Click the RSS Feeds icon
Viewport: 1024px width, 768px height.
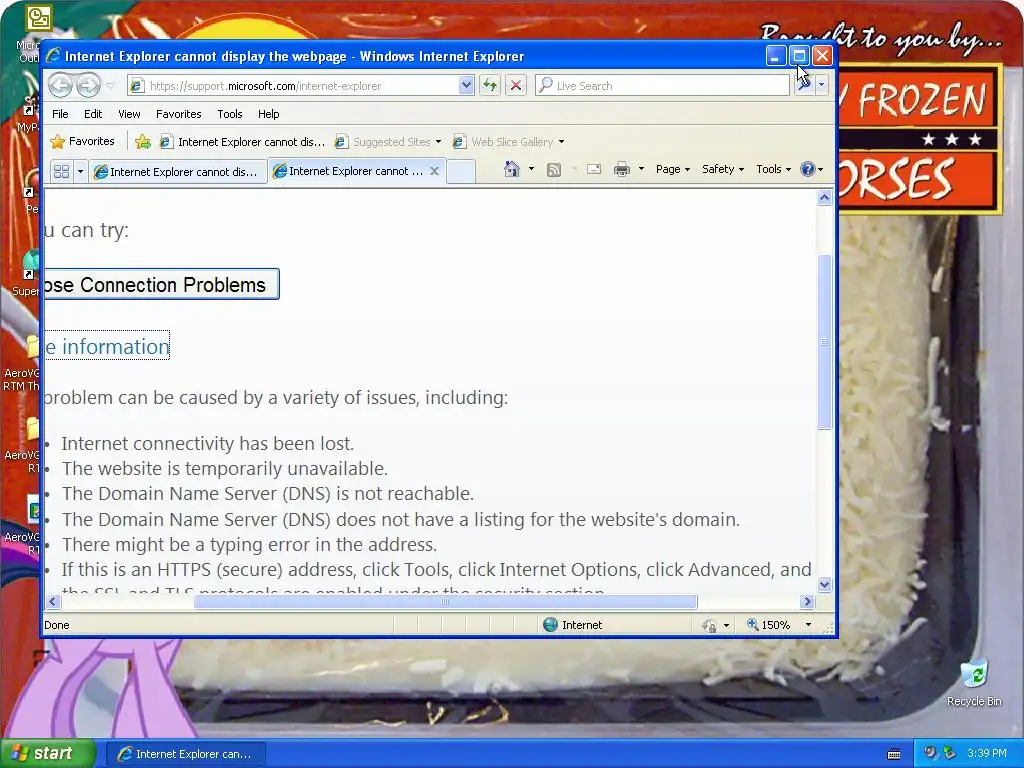pyautogui.click(x=554, y=170)
